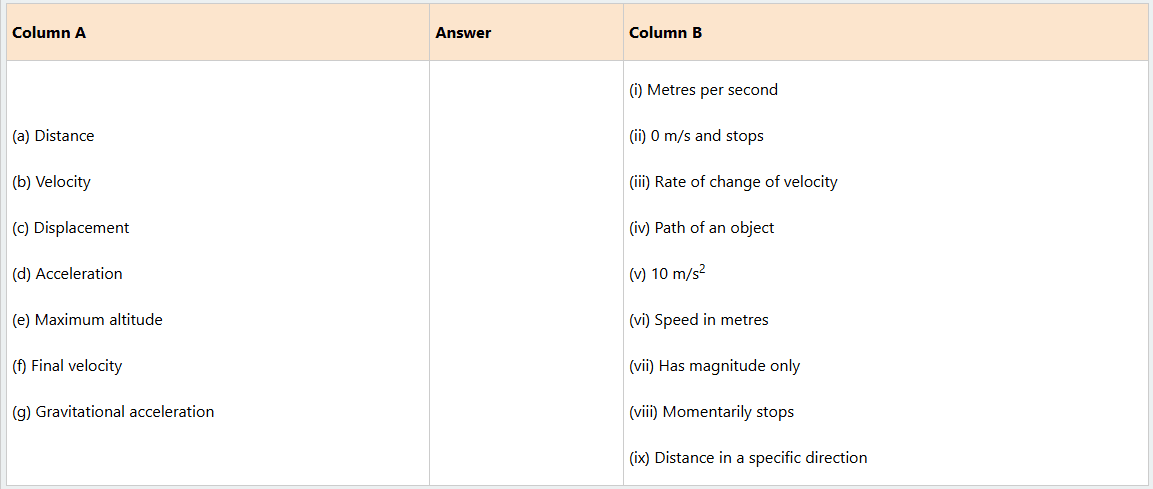Click "(vii) Has magnitude only" option
Screen dimensions: 1153x489
point(714,366)
